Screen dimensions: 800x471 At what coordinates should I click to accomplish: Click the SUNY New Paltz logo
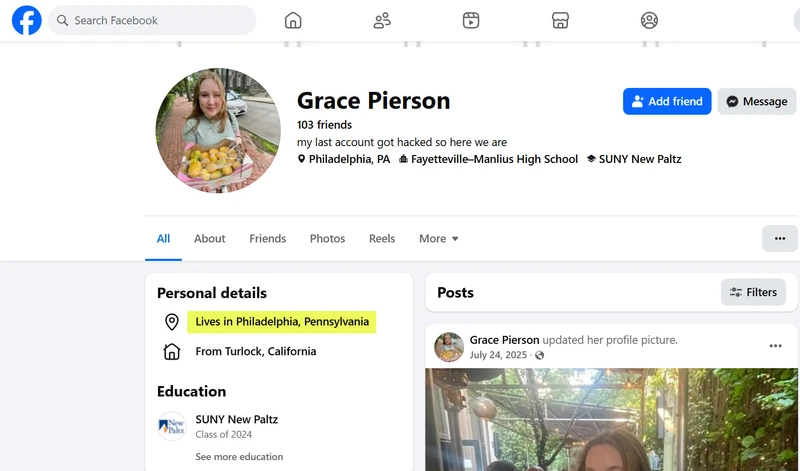172,426
